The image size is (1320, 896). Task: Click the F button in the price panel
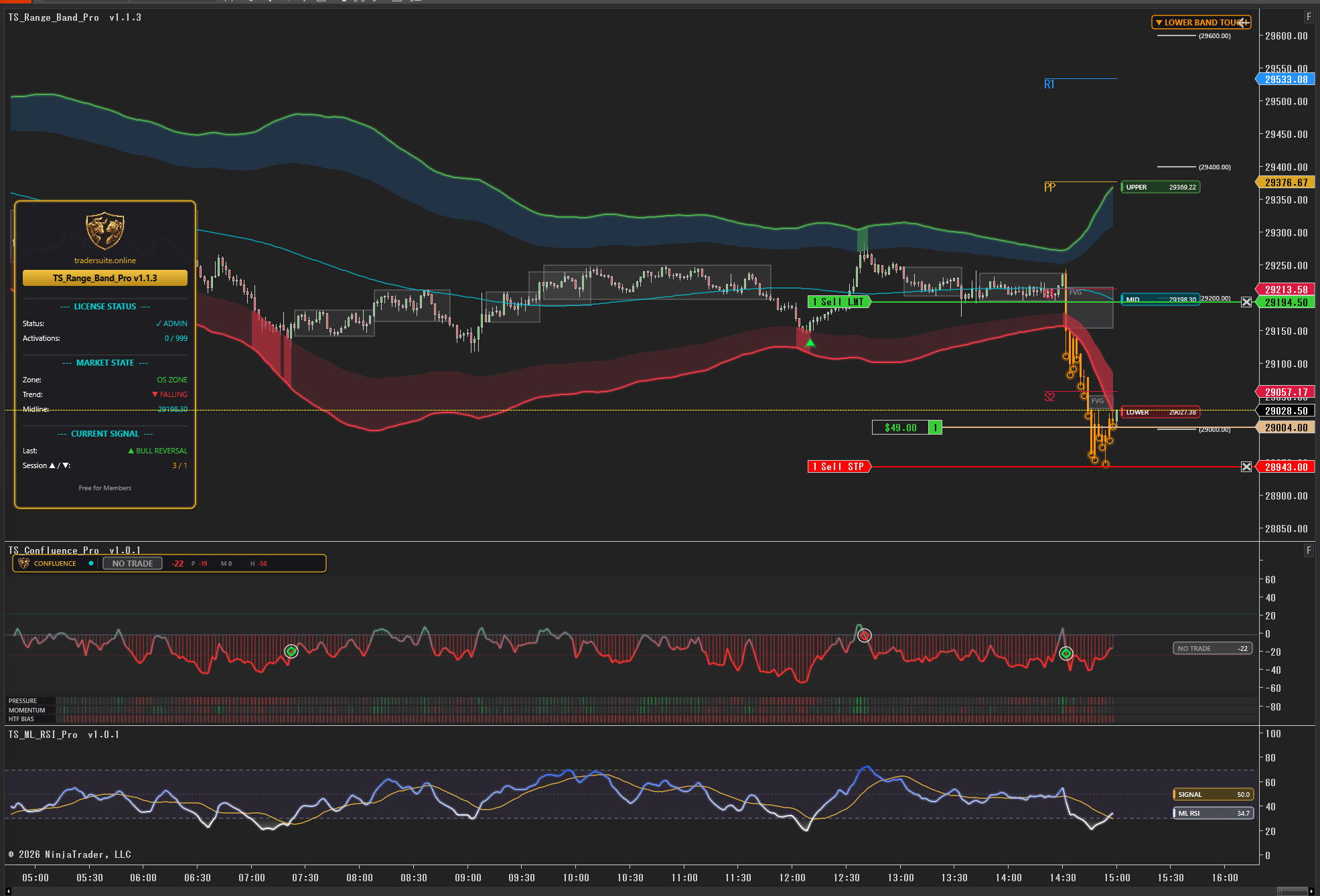pyautogui.click(x=1309, y=17)
